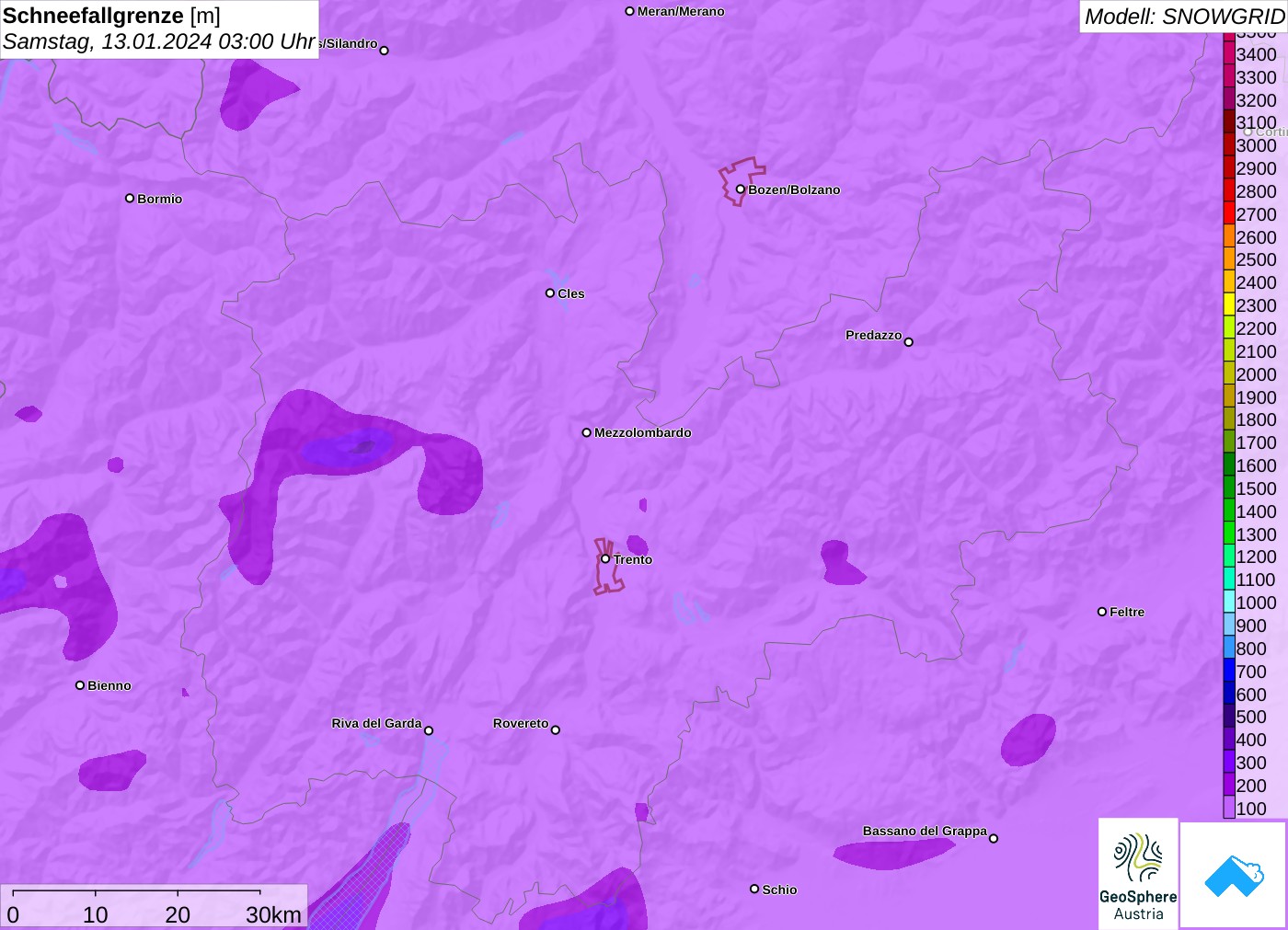Click the Modell: SNOWGRID label
Image resolution: width=1288 pixels, height=930 pixels.
pyautogui.click(x=1184, y=17)
